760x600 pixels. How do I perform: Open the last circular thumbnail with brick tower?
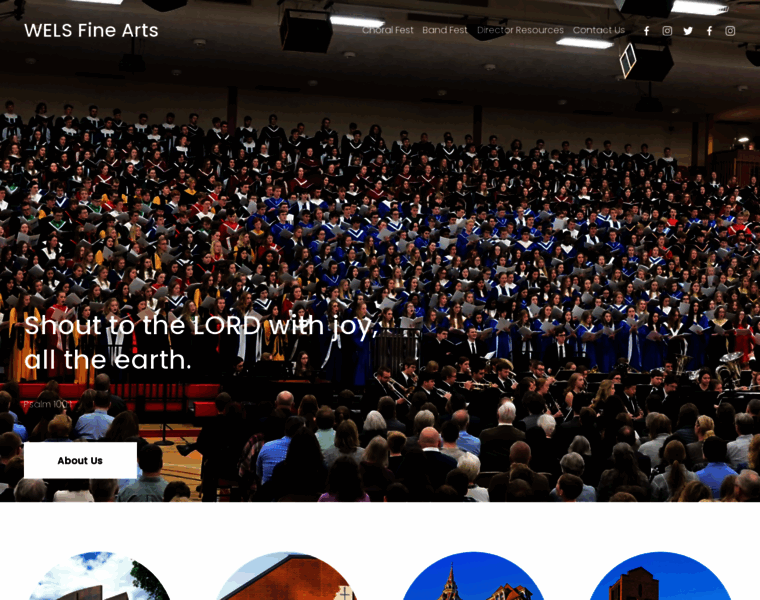point(660,576)
